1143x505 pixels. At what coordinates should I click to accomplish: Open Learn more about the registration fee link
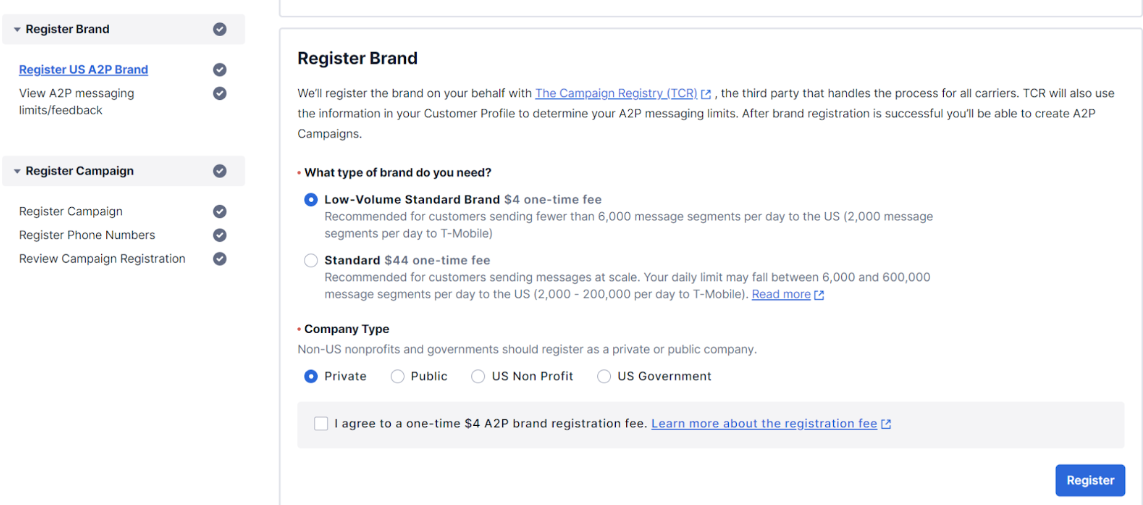764,423
